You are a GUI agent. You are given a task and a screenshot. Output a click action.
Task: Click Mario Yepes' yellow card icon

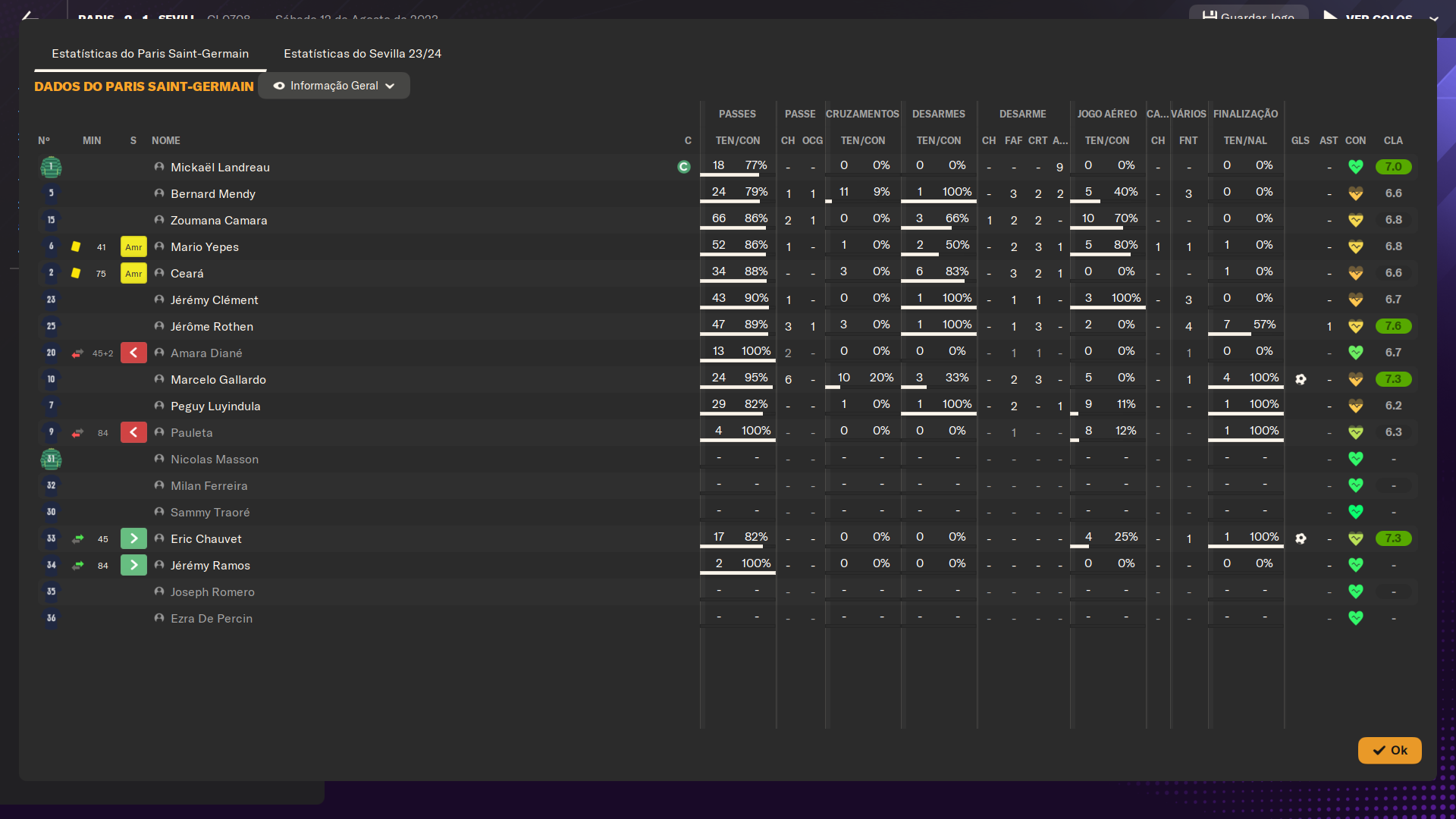(76, 246)
